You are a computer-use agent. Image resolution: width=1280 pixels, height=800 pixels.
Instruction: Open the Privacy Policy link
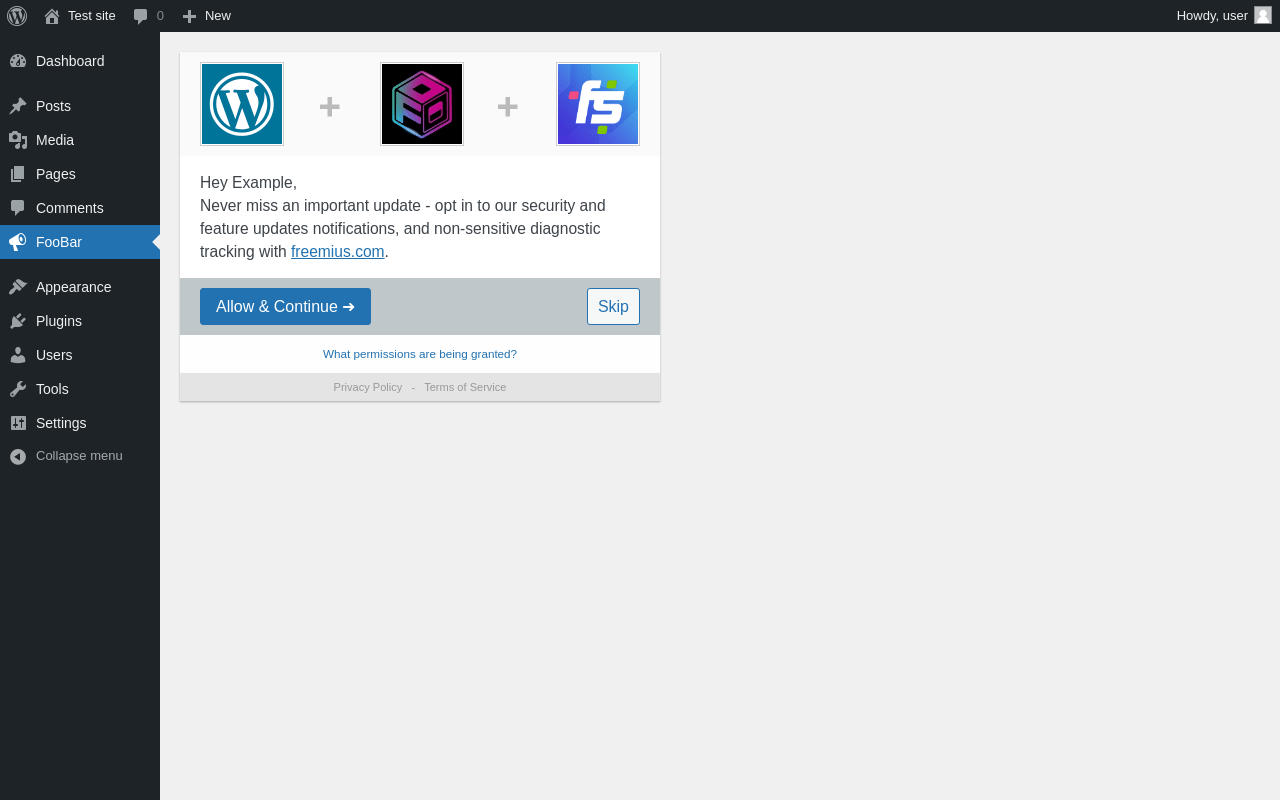(368, 387)
